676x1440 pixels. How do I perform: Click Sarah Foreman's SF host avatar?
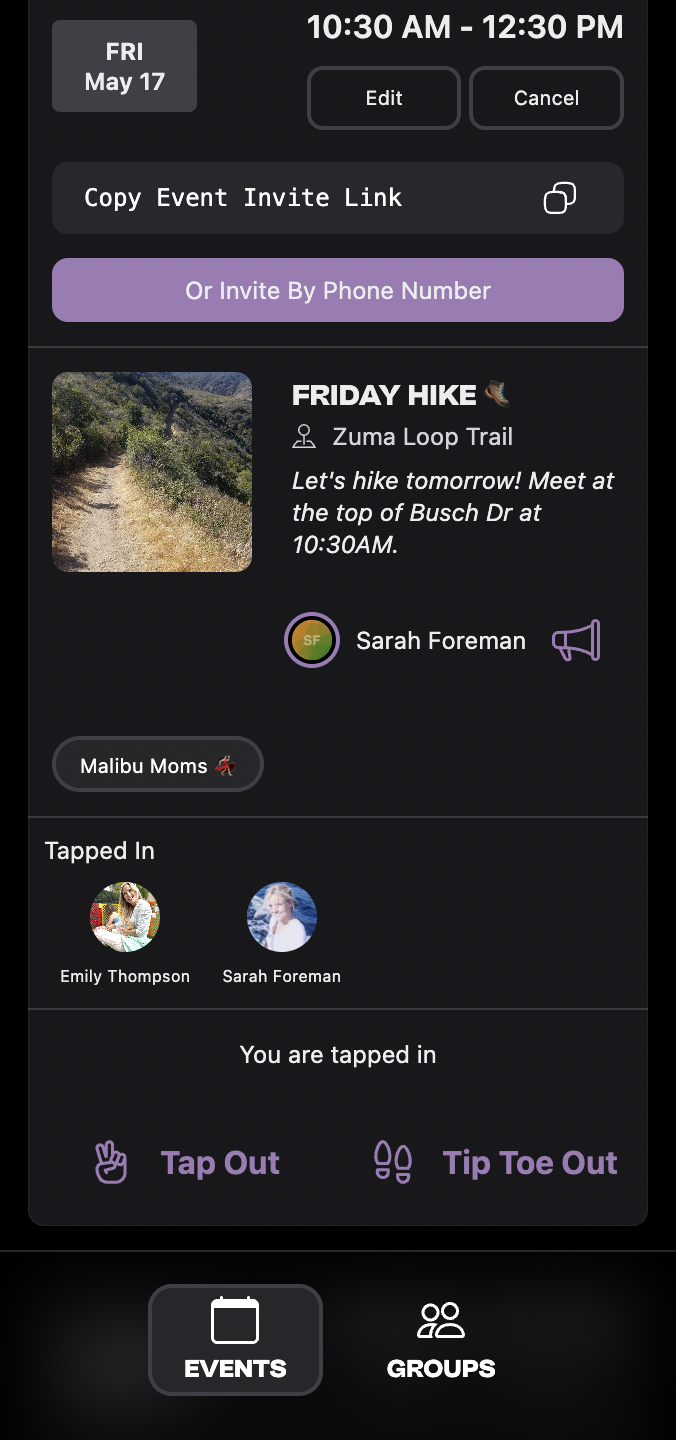[x=312, y=640]
